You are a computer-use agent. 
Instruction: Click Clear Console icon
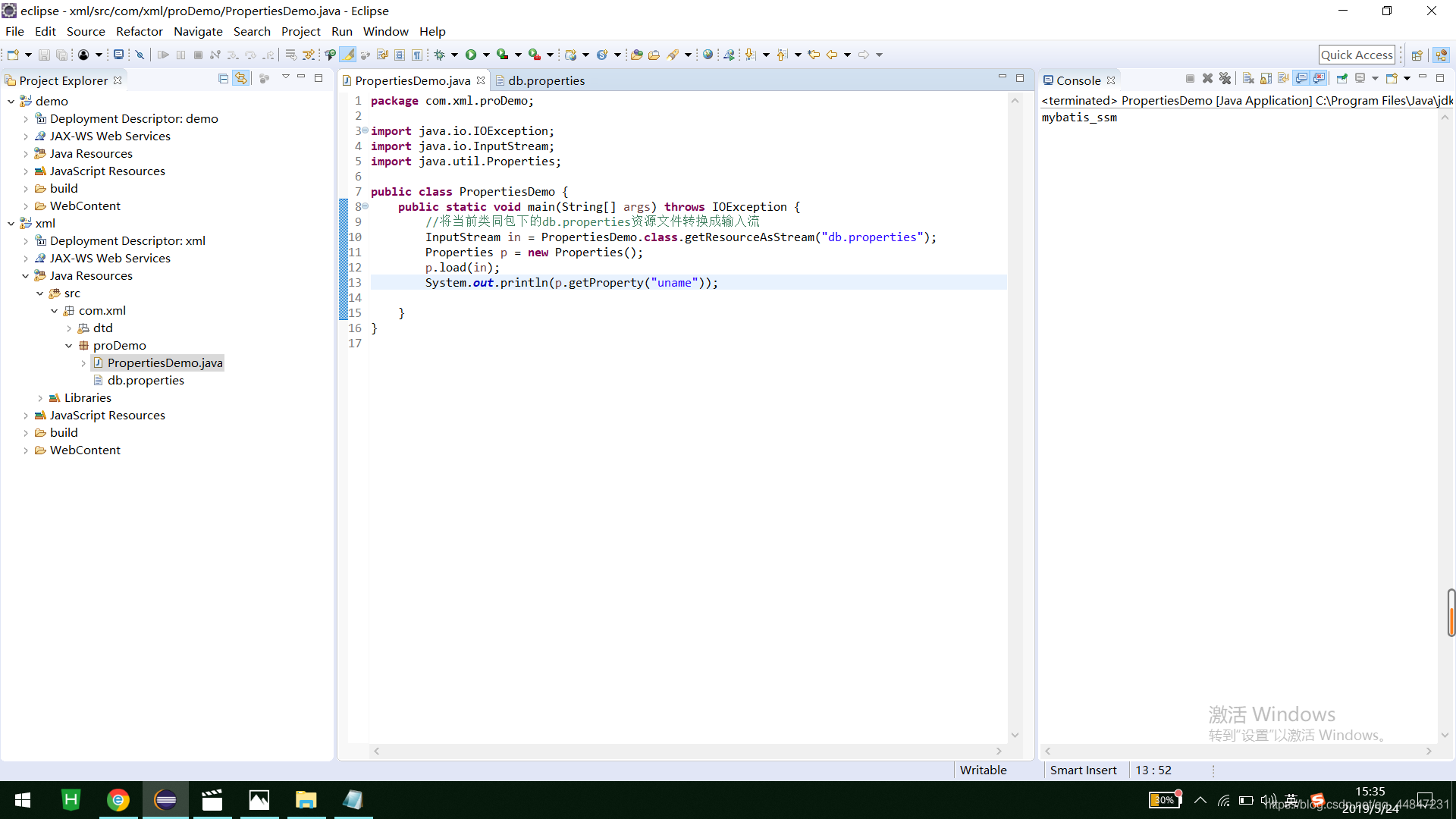coord(1248,79)
